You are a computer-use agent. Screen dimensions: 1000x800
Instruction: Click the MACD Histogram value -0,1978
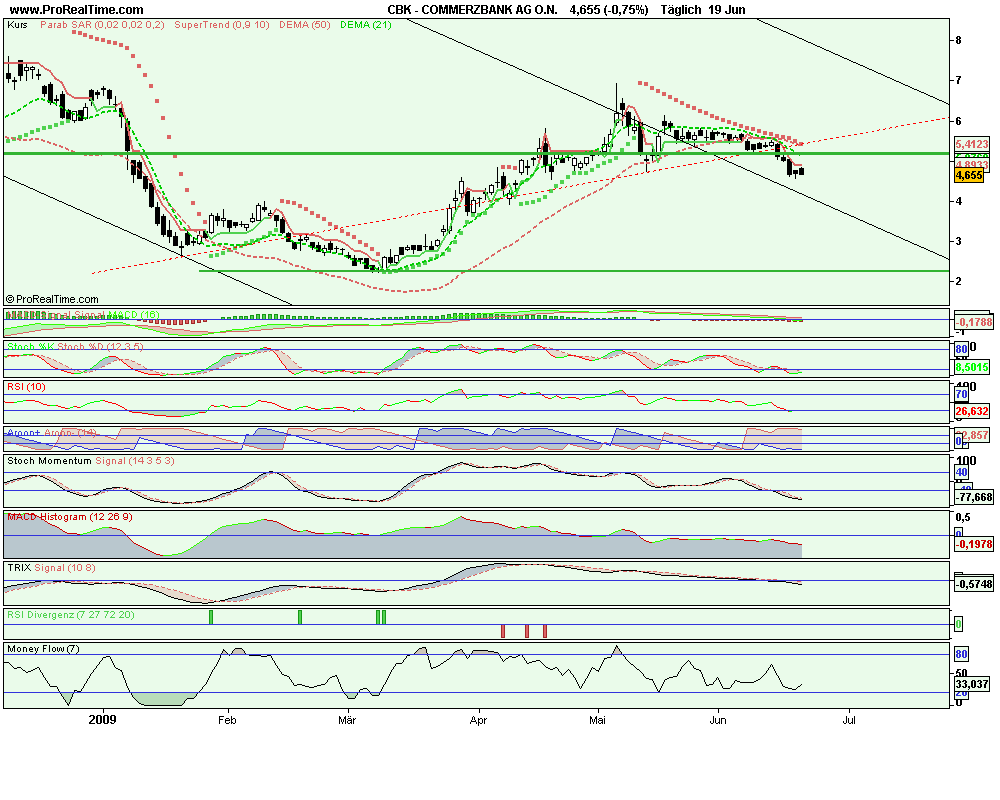coord(974,544)
